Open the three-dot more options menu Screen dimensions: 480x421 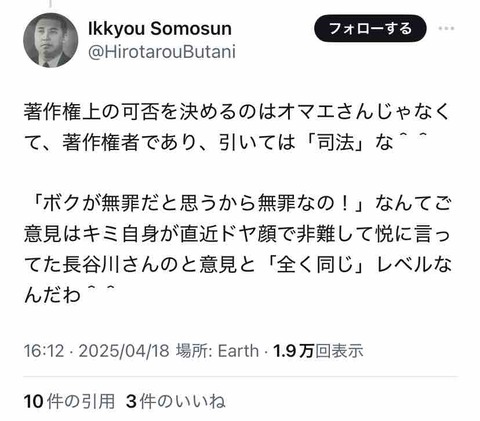(446, 28)
